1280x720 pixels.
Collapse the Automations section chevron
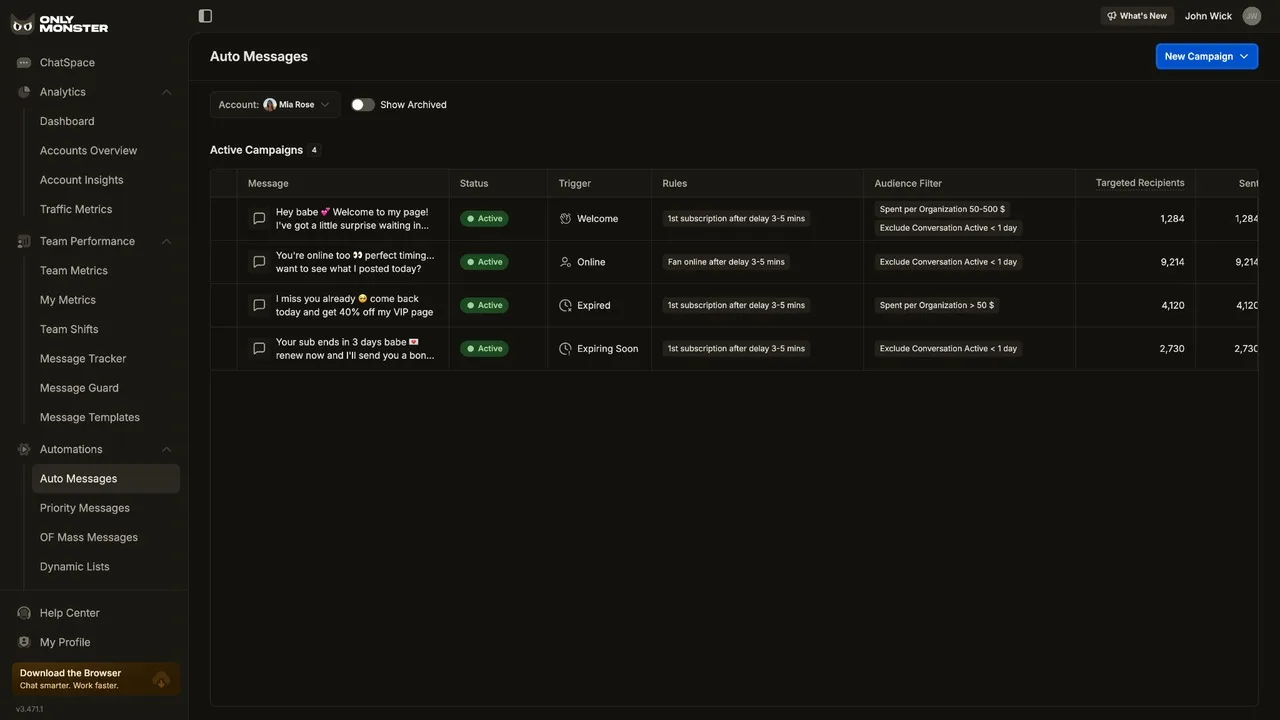click(166, 449)
